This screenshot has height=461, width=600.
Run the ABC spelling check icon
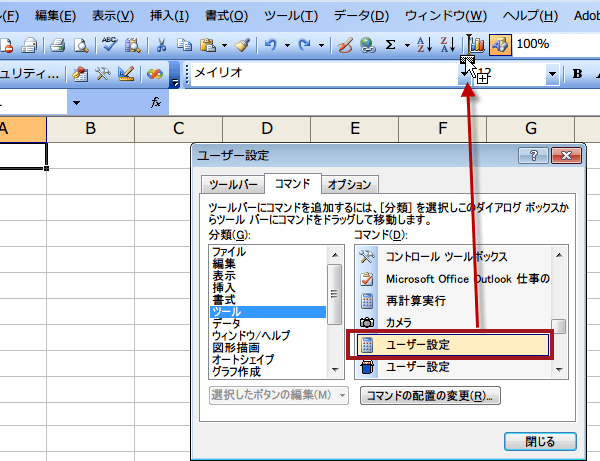109,45
